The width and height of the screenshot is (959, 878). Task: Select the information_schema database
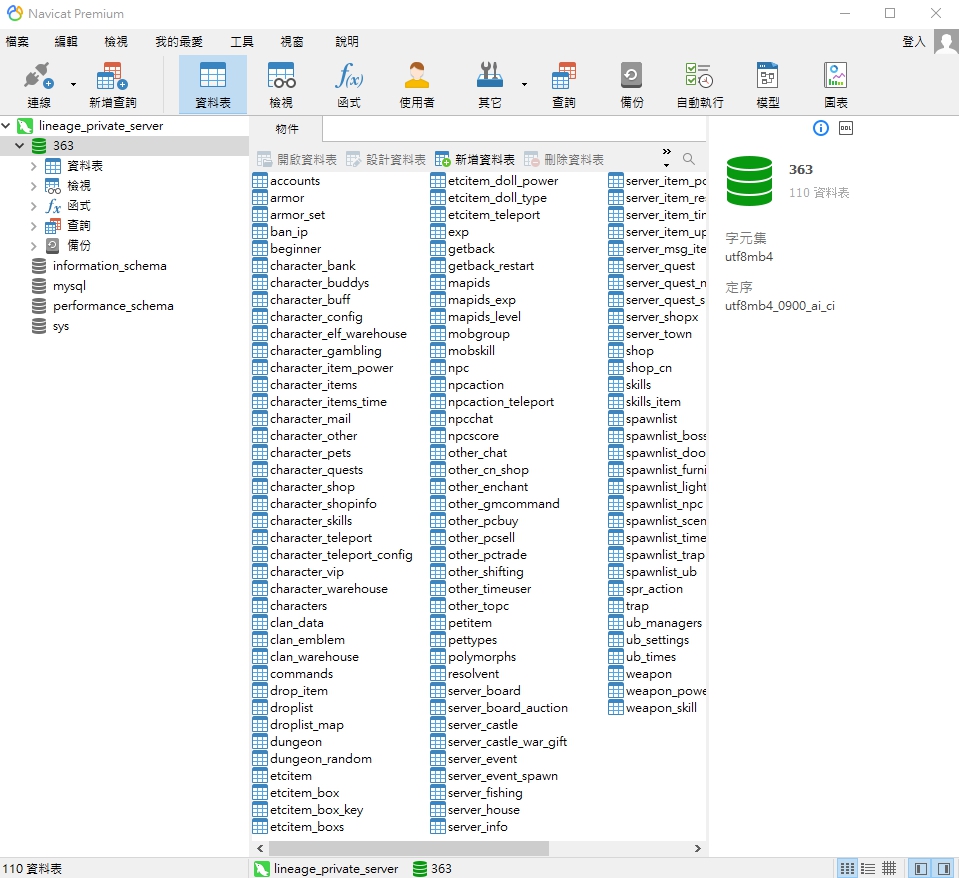(x=109, y=265)
